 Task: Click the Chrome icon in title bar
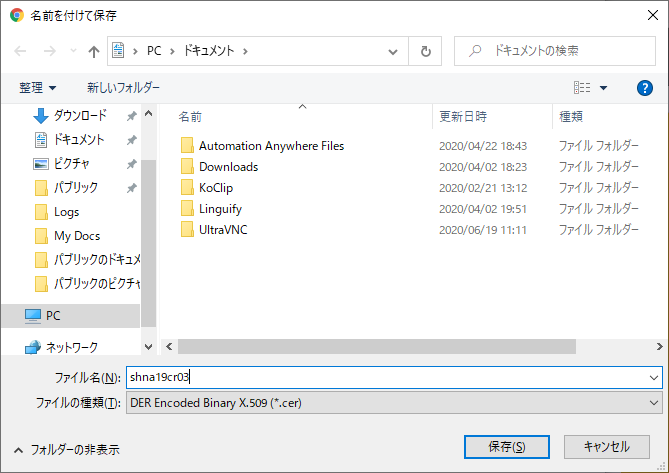point(17,15)
